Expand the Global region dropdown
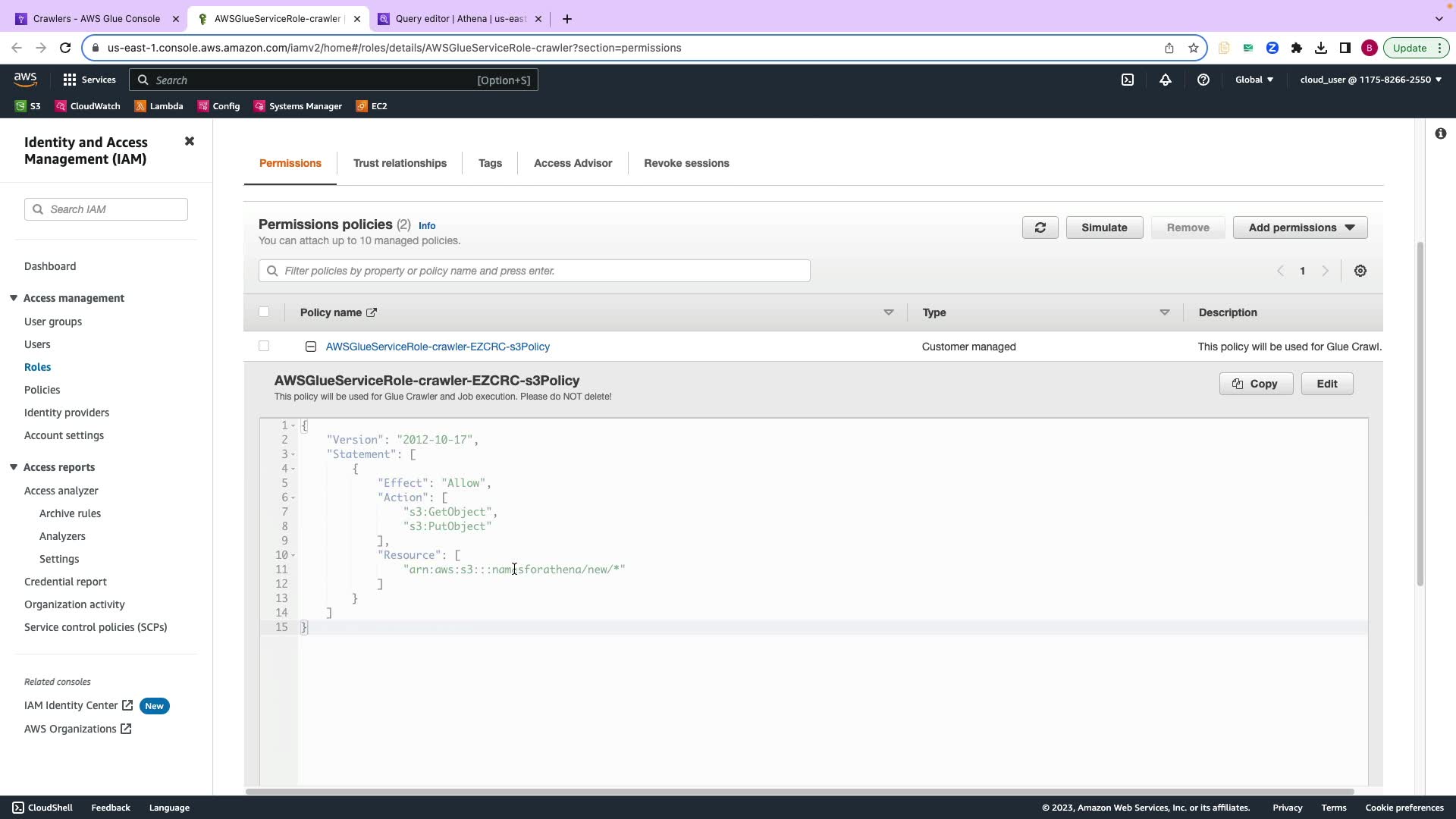The image size is (1456, 819). pyautogui.click(x=1254, y=80)
